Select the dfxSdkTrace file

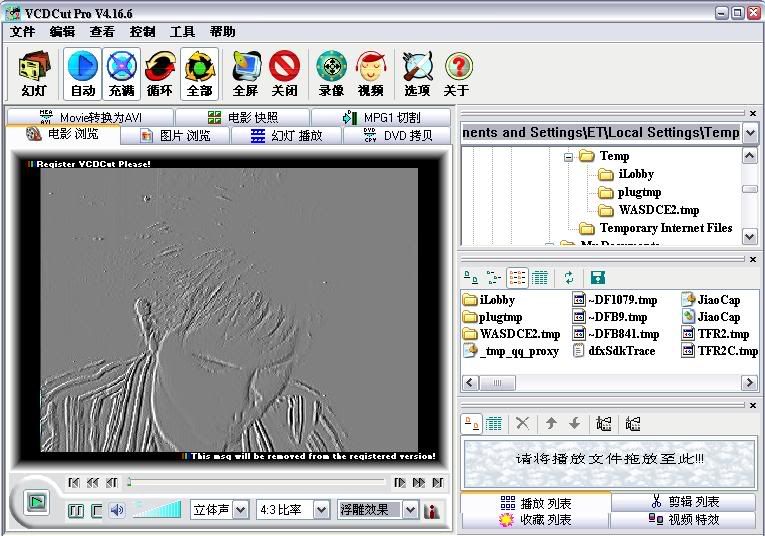[x=614, y=351]
